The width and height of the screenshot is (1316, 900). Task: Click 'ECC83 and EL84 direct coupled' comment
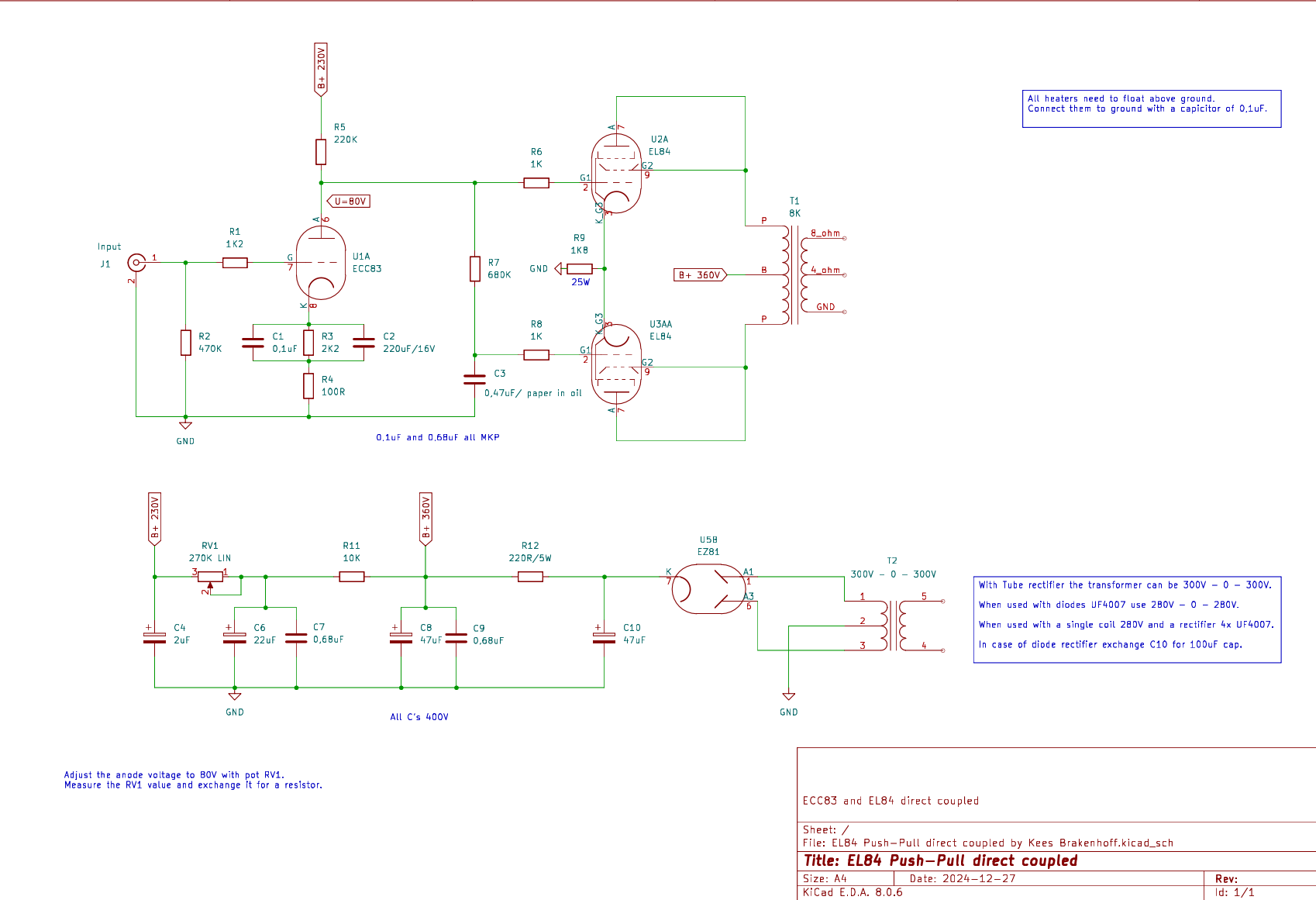[891, 801]
